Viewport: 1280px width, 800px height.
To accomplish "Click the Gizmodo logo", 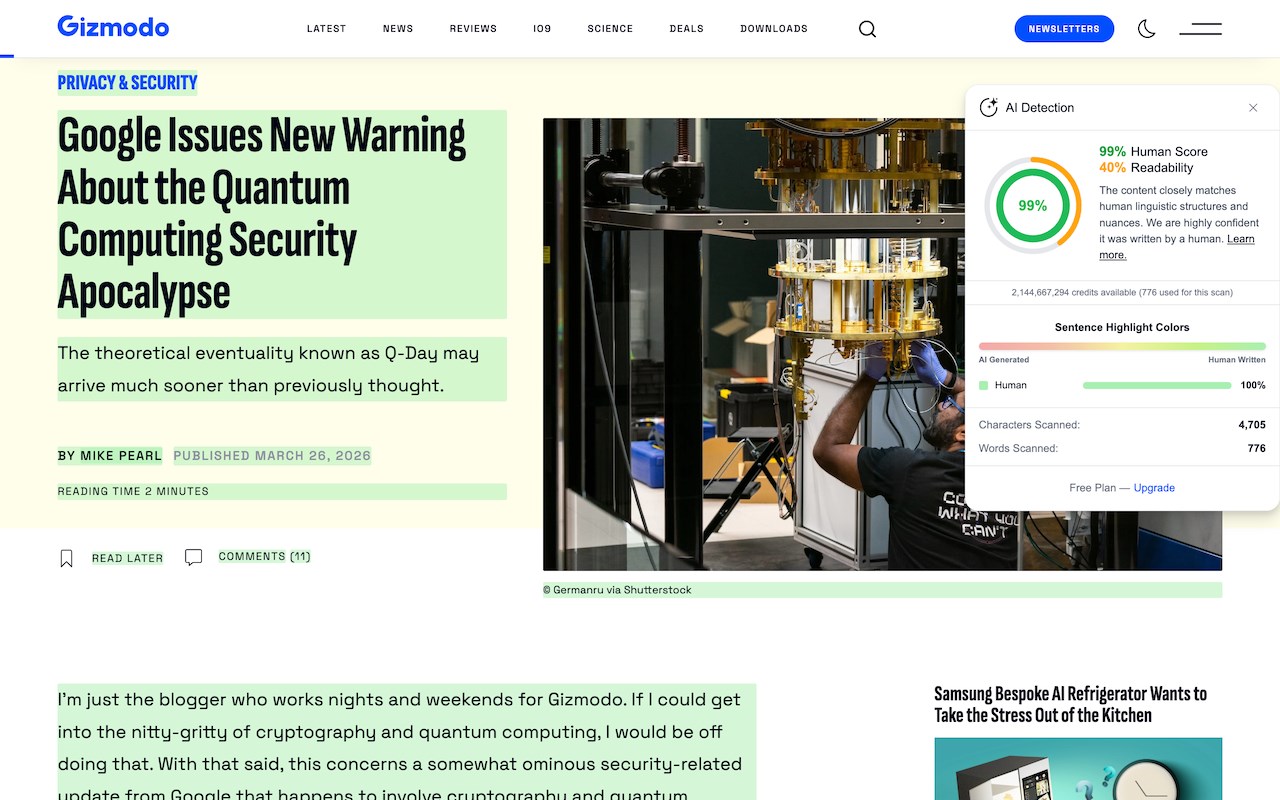I will click(113, 27).
